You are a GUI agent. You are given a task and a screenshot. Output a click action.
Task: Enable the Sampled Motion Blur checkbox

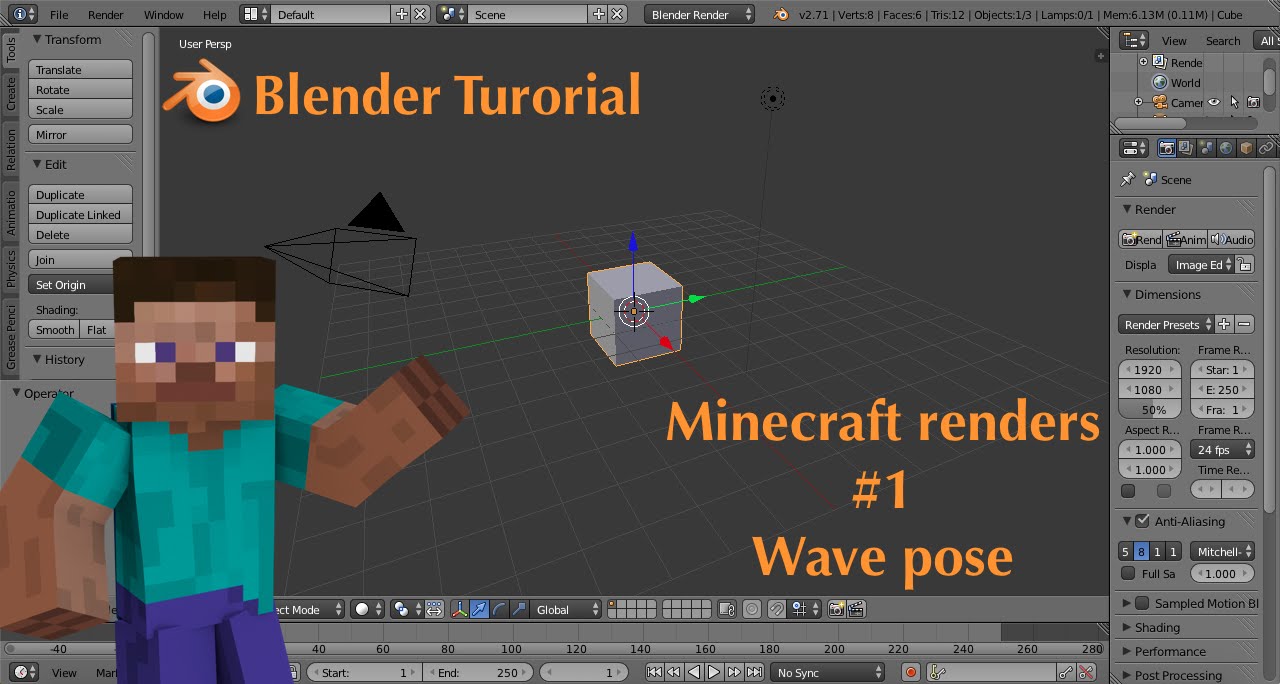point(1142,603)
